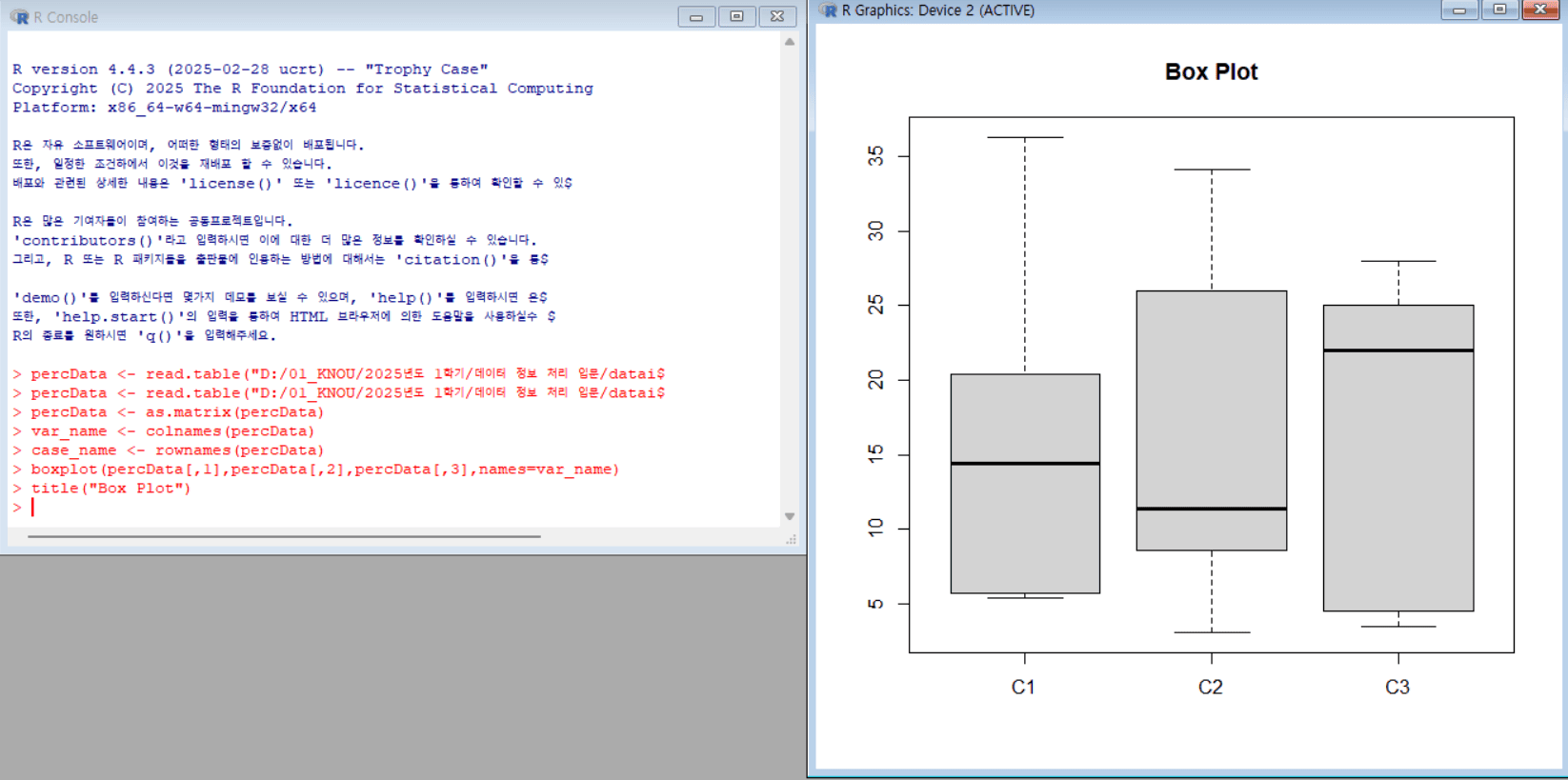Click the median line of the C3 box

1397,350
